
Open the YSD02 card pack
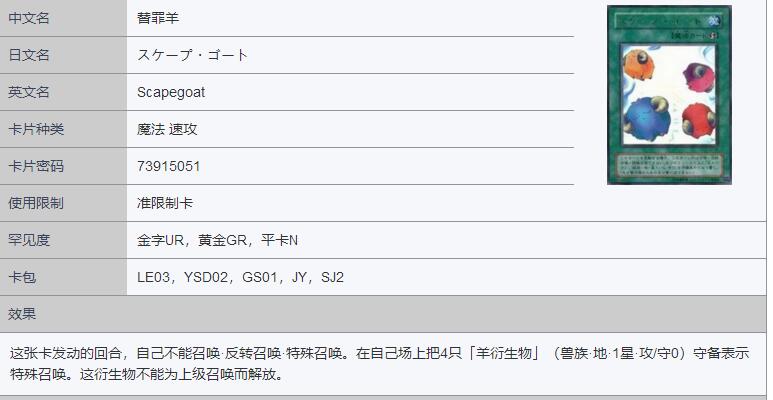207,277
